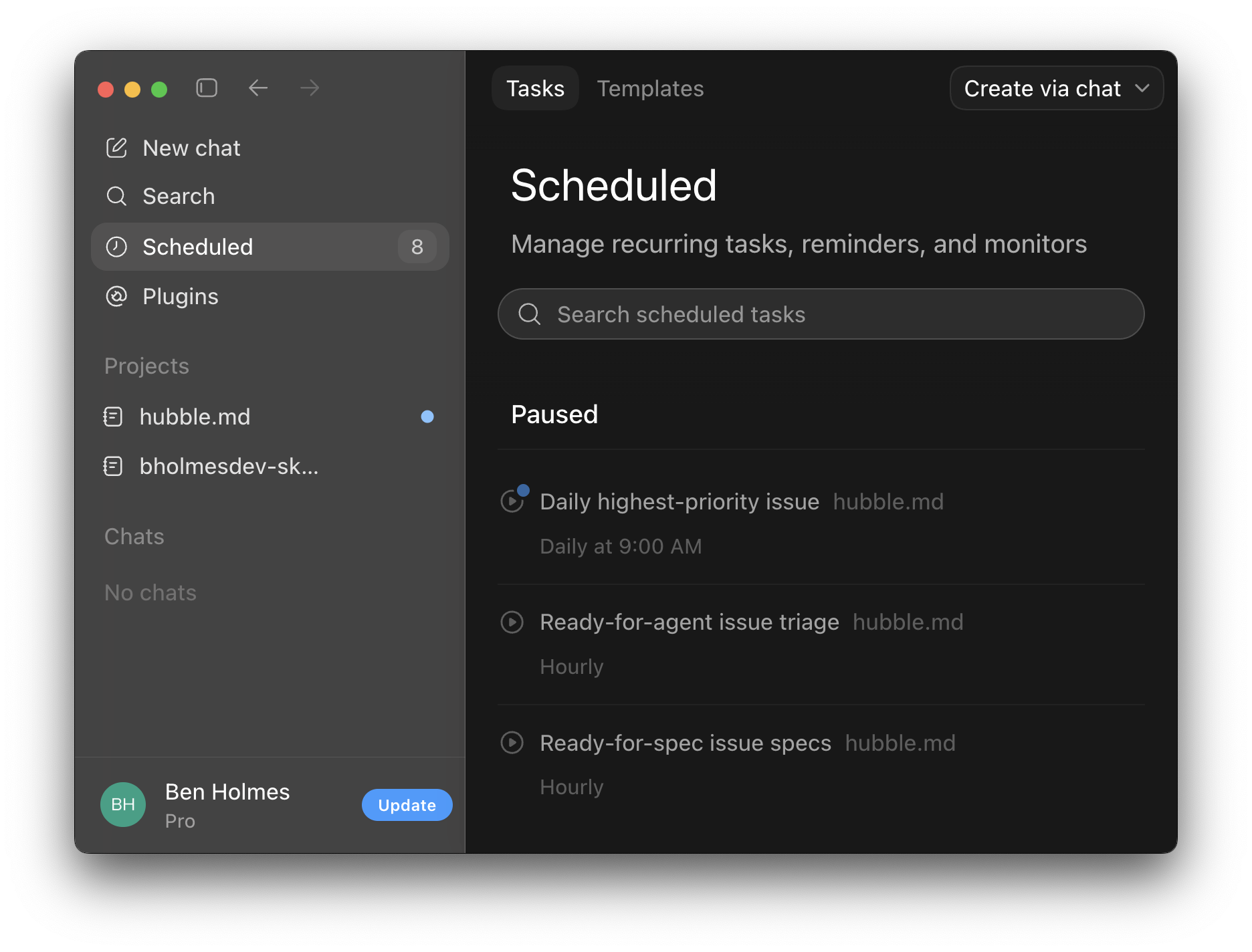Resume the Daily highest-priority issue task
1252x952 pixels.
click(512, 501)
